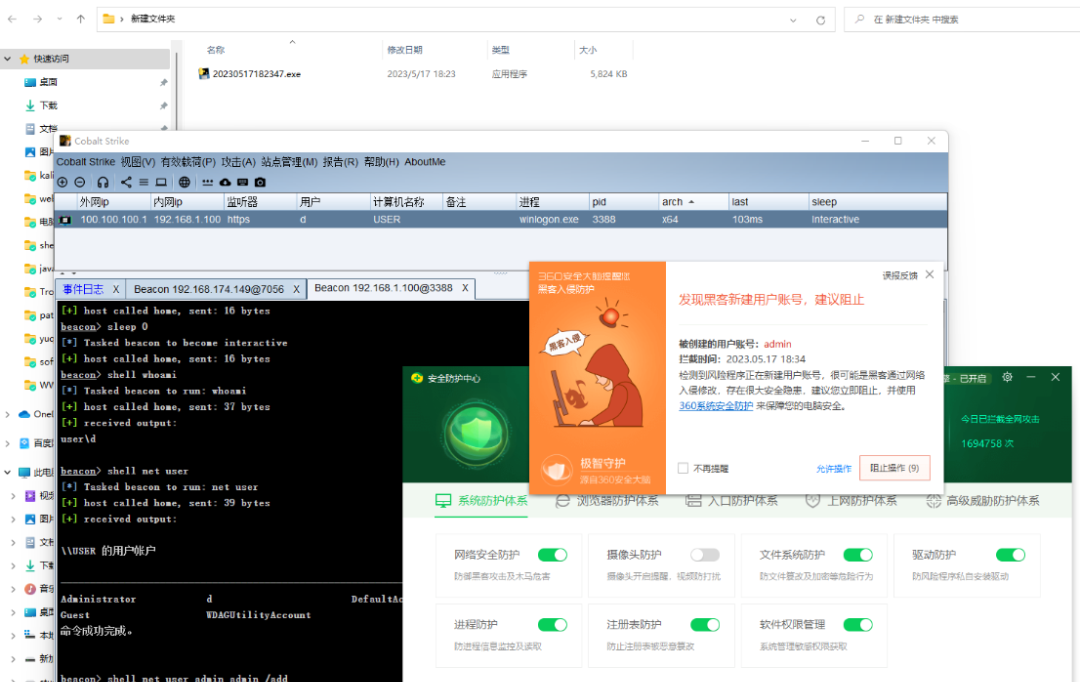Click 阻止操作 button in the alert
Viewport: 1080px width, 682px height.
point(895,468)
